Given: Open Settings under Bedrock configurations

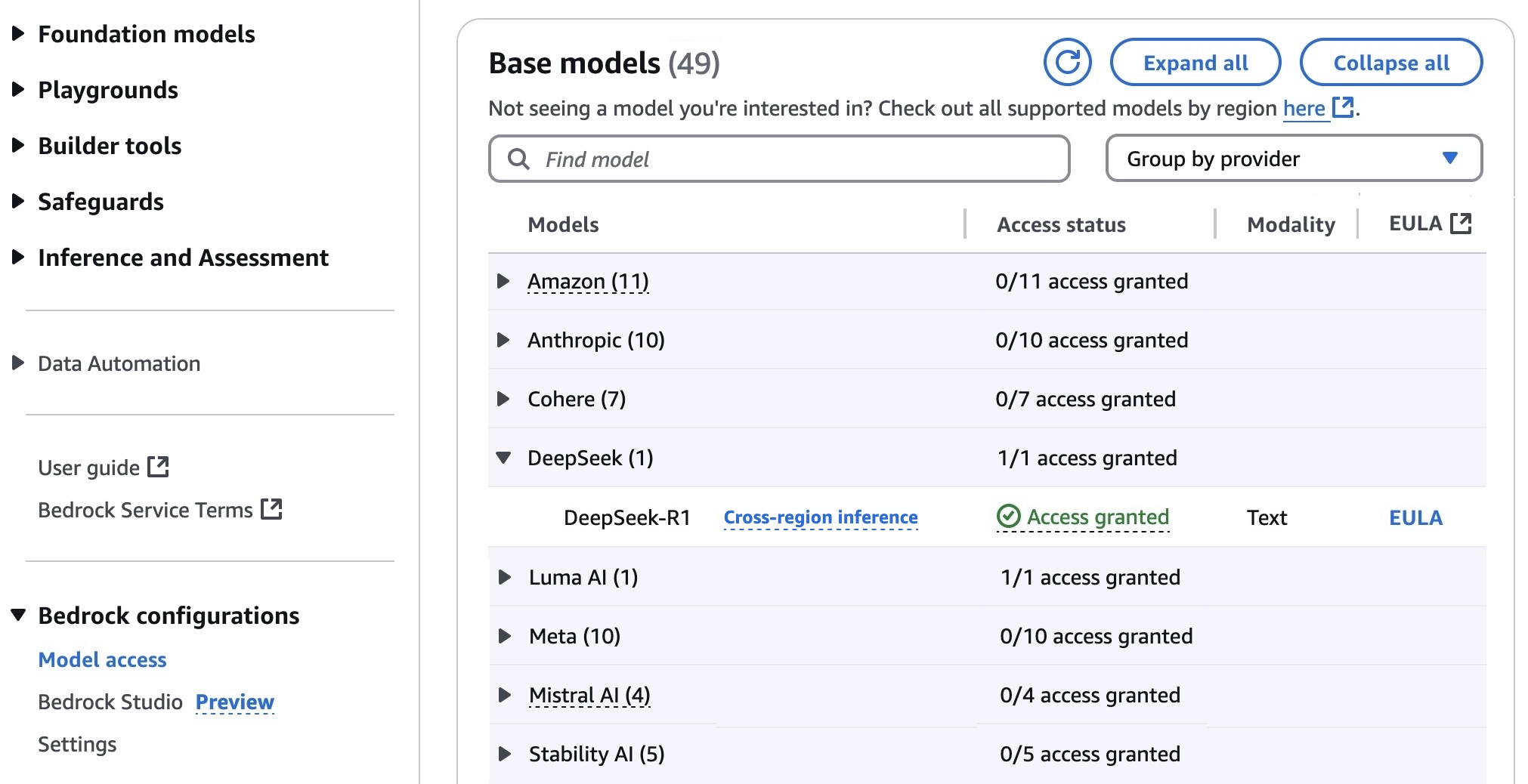Looking at the screenshot, I should [x=77, y=744].
